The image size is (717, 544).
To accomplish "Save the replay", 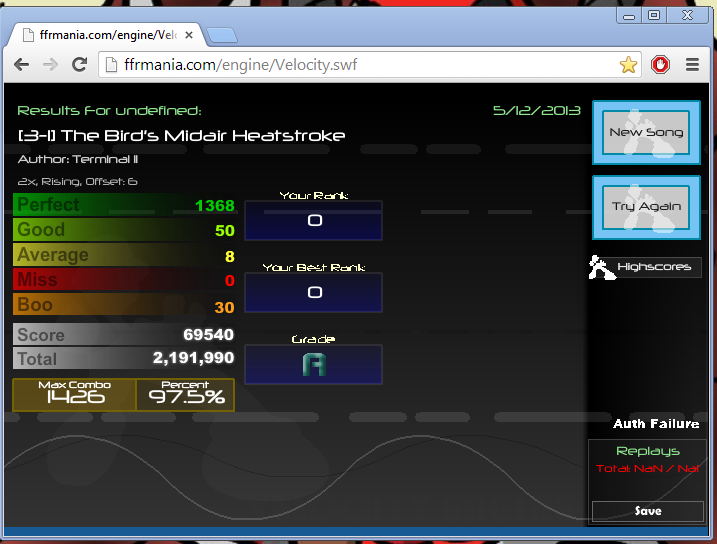I will tap(647, 511).
